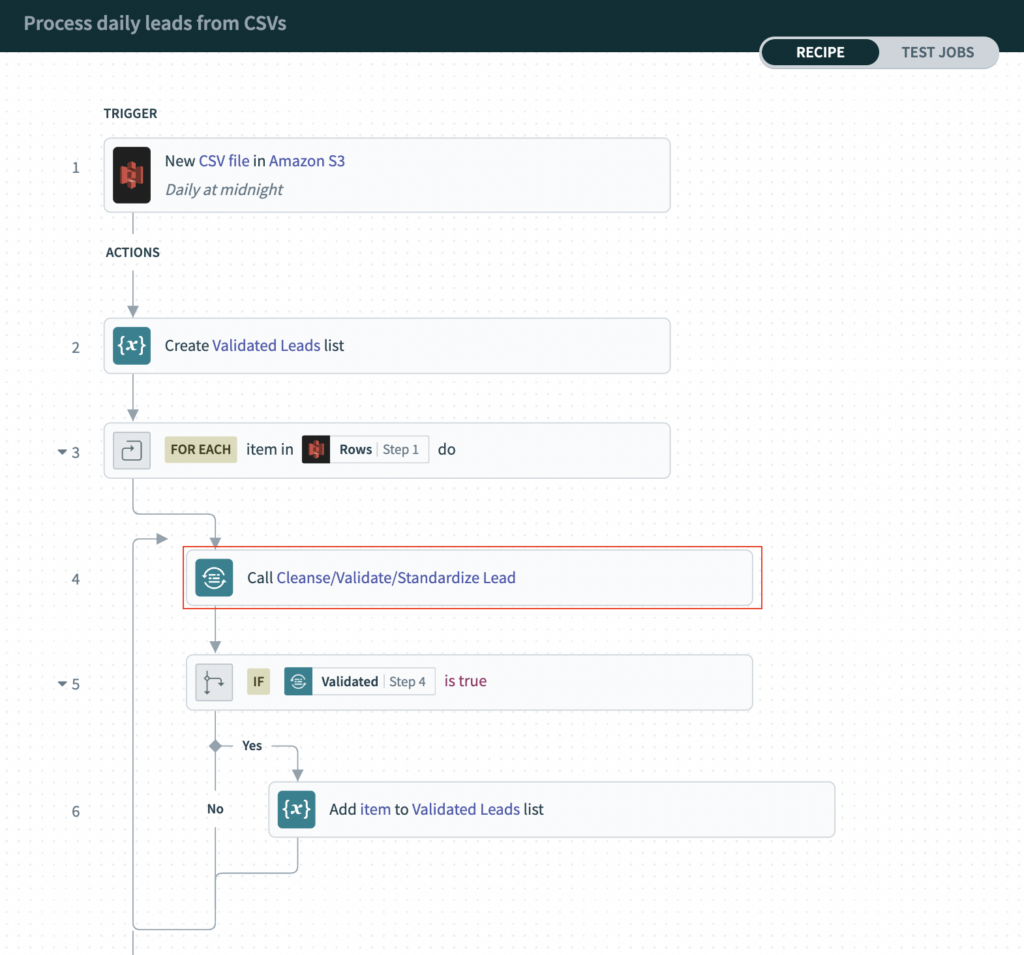The height and width of the screenshot is (955, 1024).
Task: Select the Rows Step 1 datapill
Action: (x=369, y=449)
